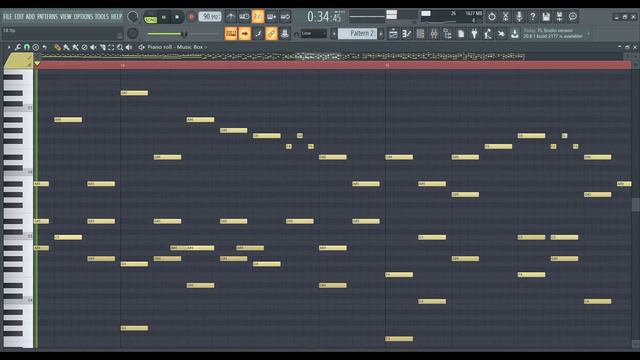
Task: Go to next pattern with right arrow
Action: 381,33
